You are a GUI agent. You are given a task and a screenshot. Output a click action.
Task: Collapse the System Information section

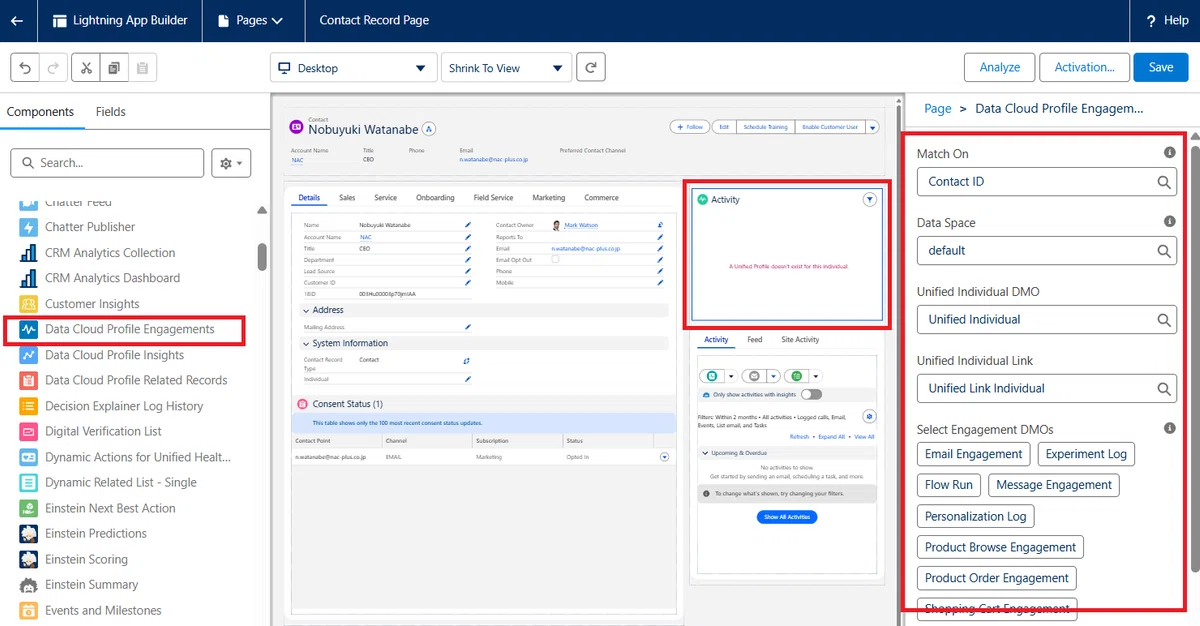pos(306,343)
